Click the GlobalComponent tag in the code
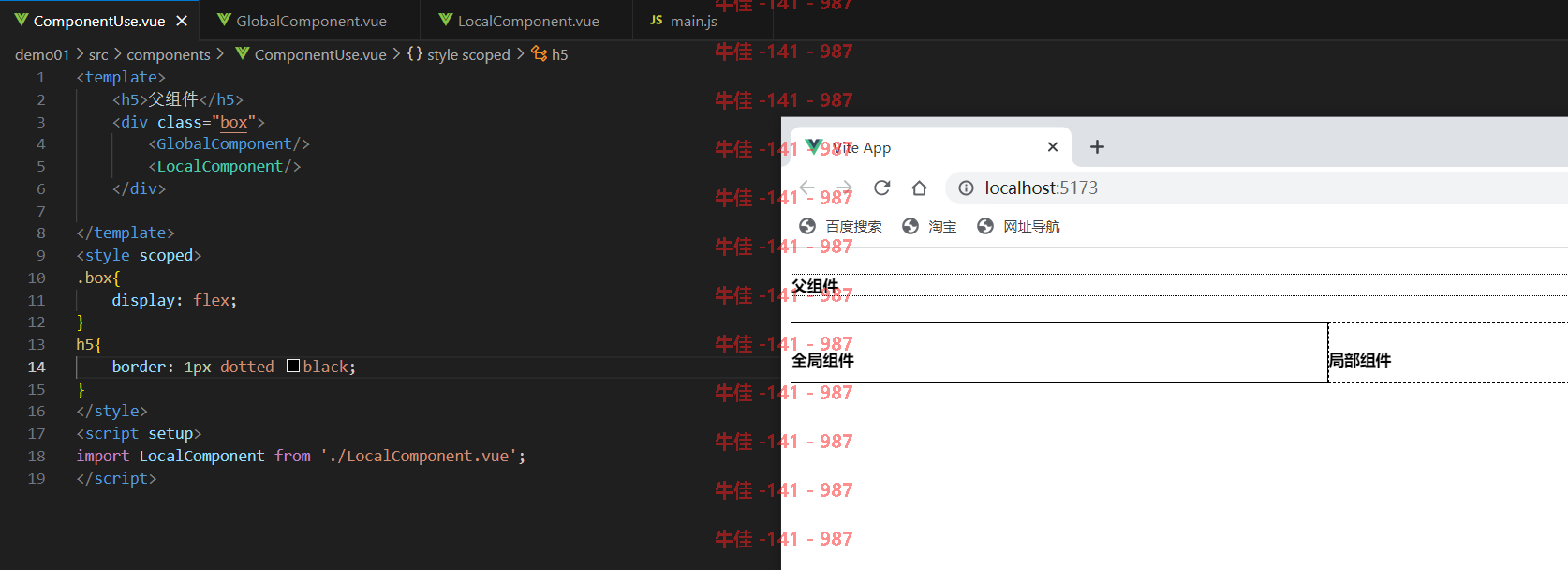Image resolution: width=1568 pixels, height=570 pixels. [x=224, y=143]
